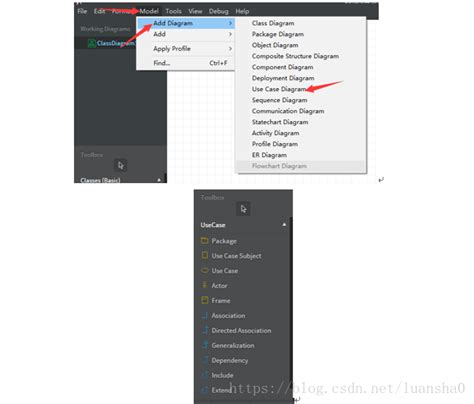Choose Use Case Diagram from submenu
Screen dimensions: 474x404
tap(279, 89)
